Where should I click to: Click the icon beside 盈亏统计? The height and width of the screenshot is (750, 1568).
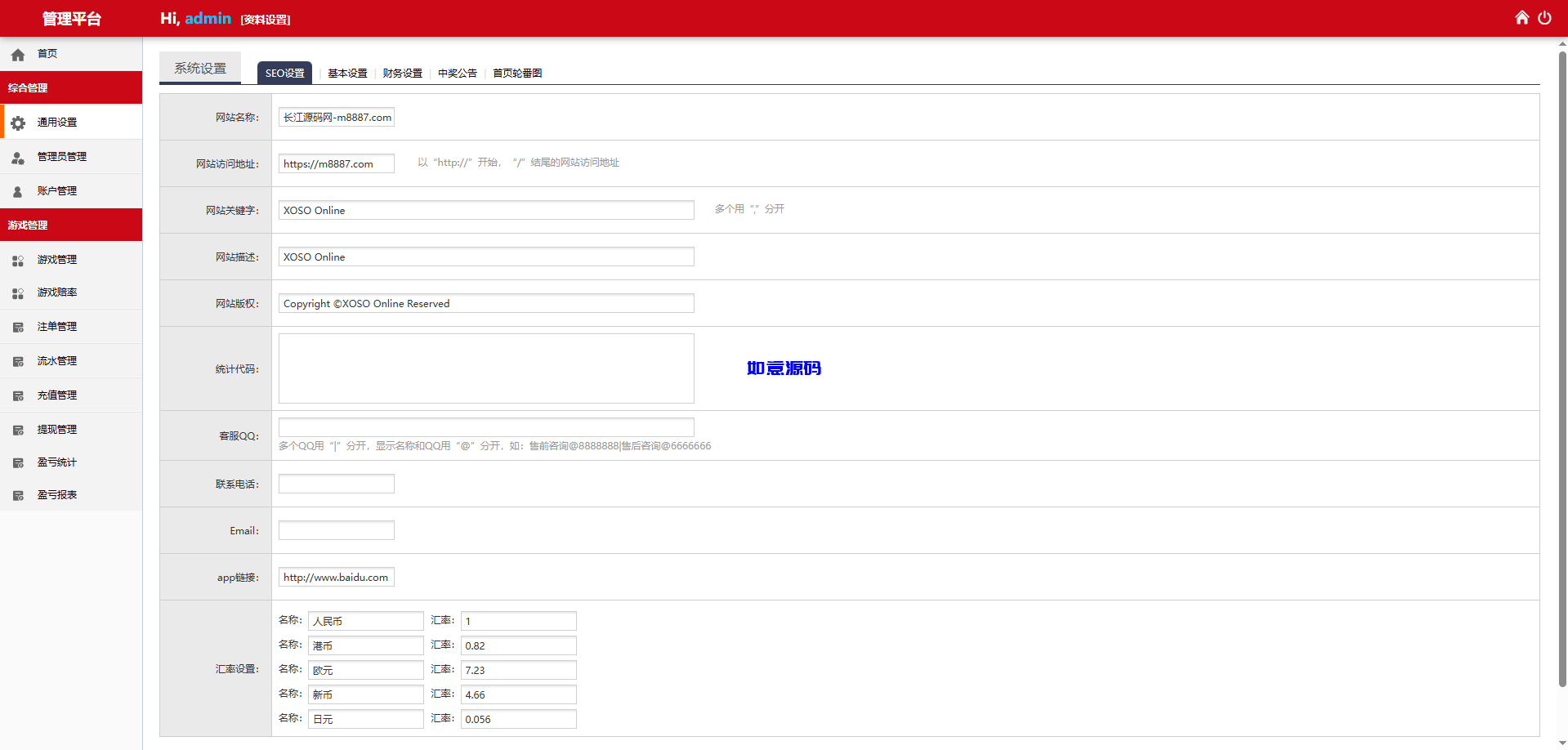tap(18, 463)
